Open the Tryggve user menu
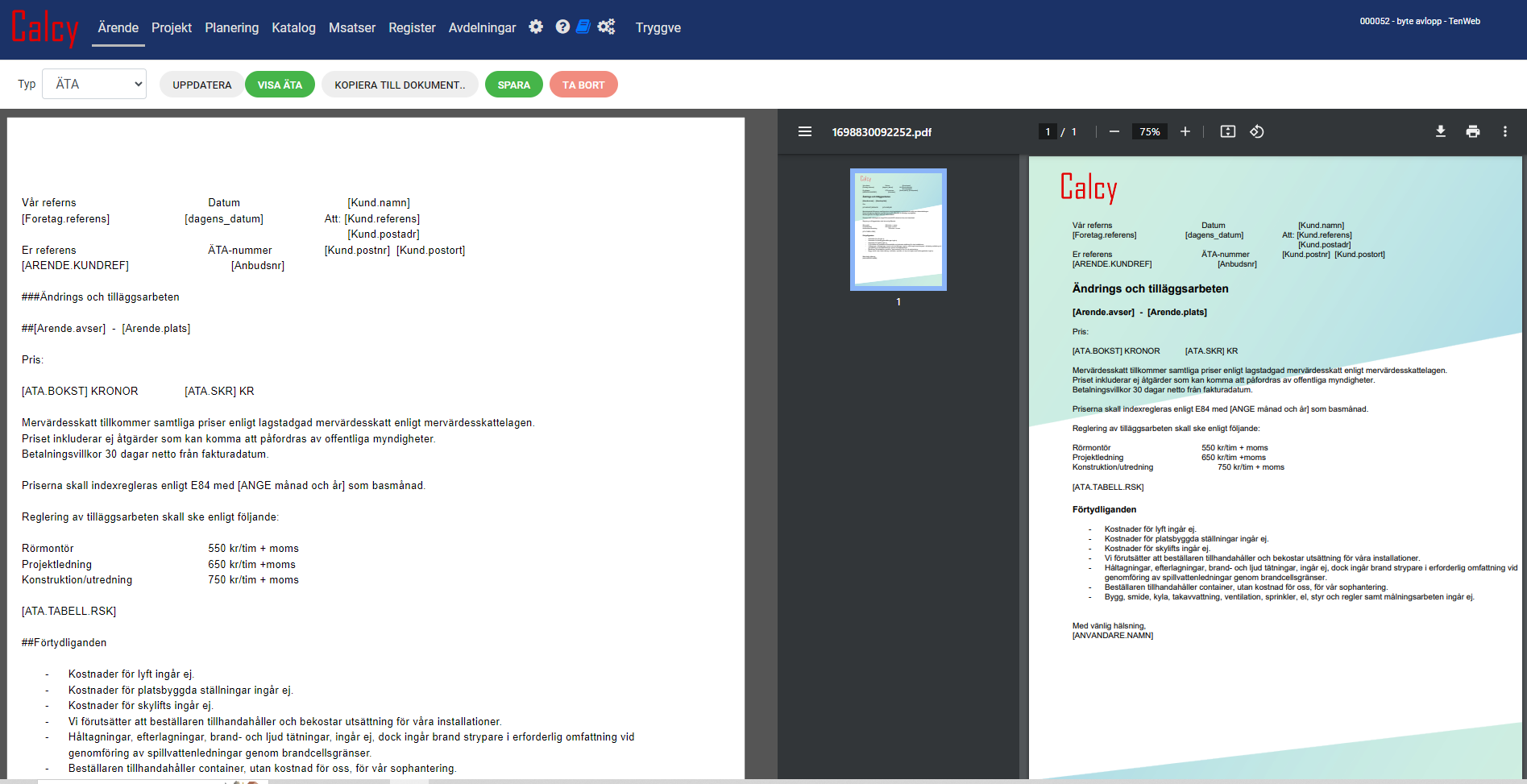This screenshot has height=784, width=1527. pos(658,27)
